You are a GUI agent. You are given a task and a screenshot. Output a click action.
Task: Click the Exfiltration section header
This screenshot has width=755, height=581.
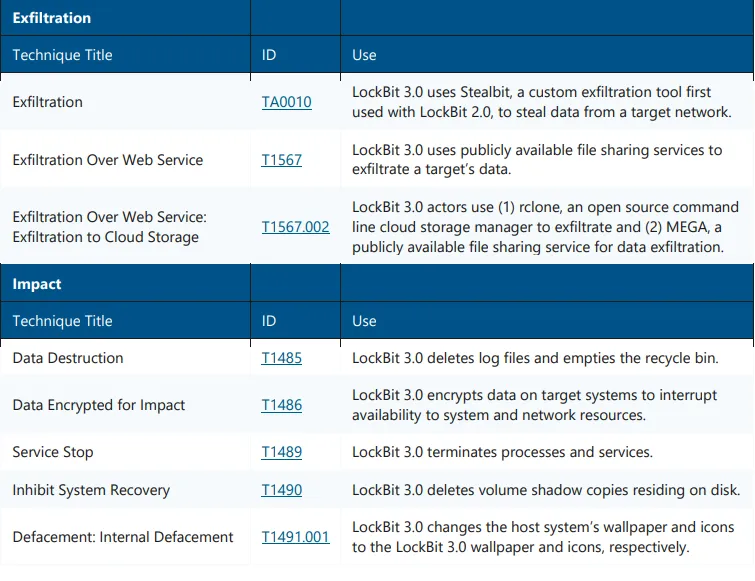pos(52,18)
